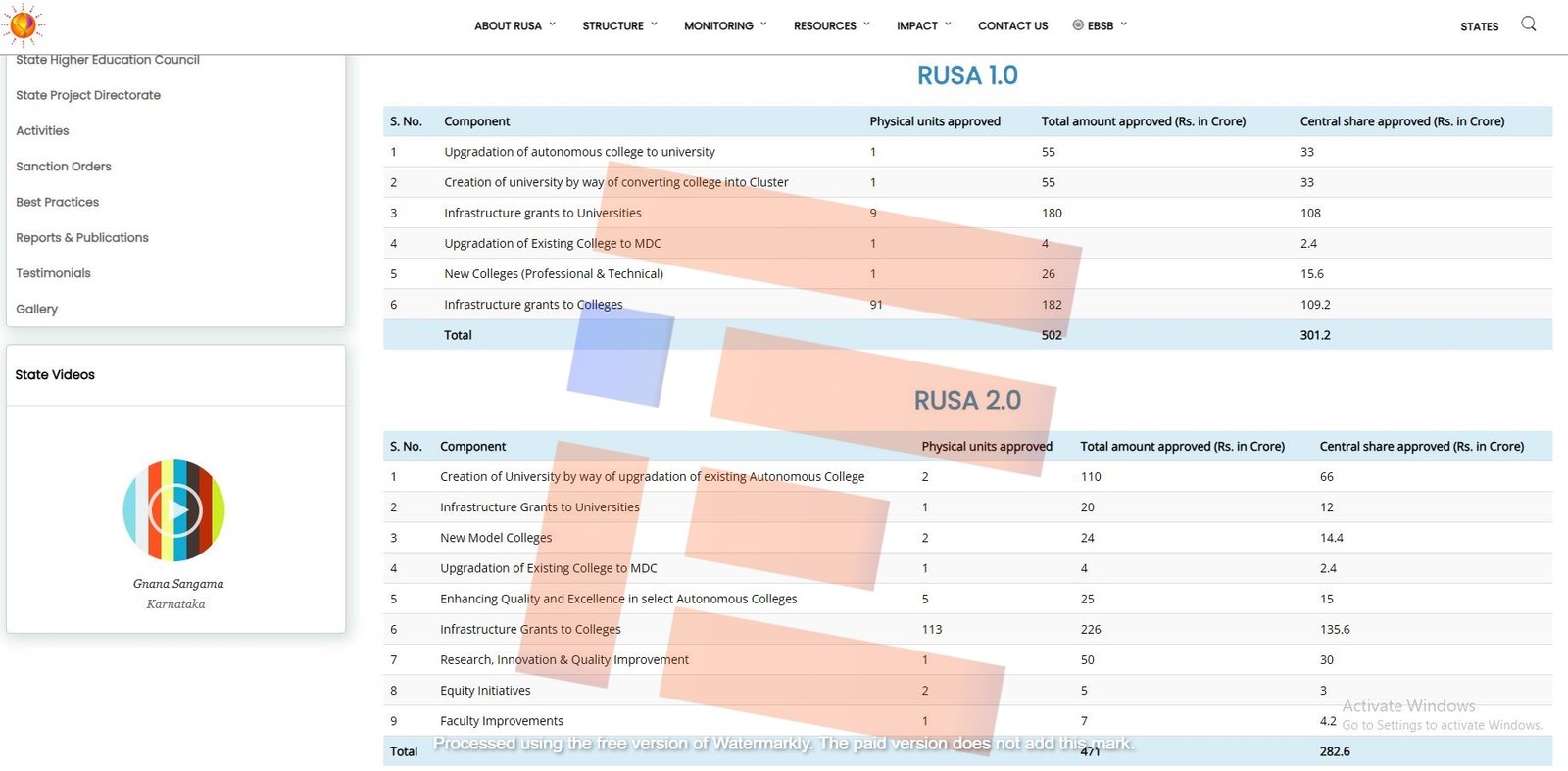Open Reports & Publications sidebar link
Image resolution: width=1568 pixels, height=771 pixels.
(82, 237)
